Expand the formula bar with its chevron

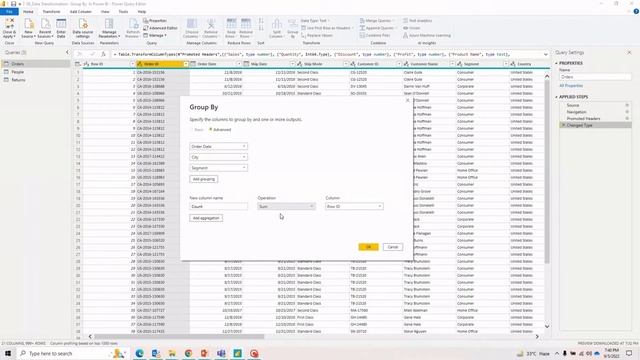(x=546, y=54)
